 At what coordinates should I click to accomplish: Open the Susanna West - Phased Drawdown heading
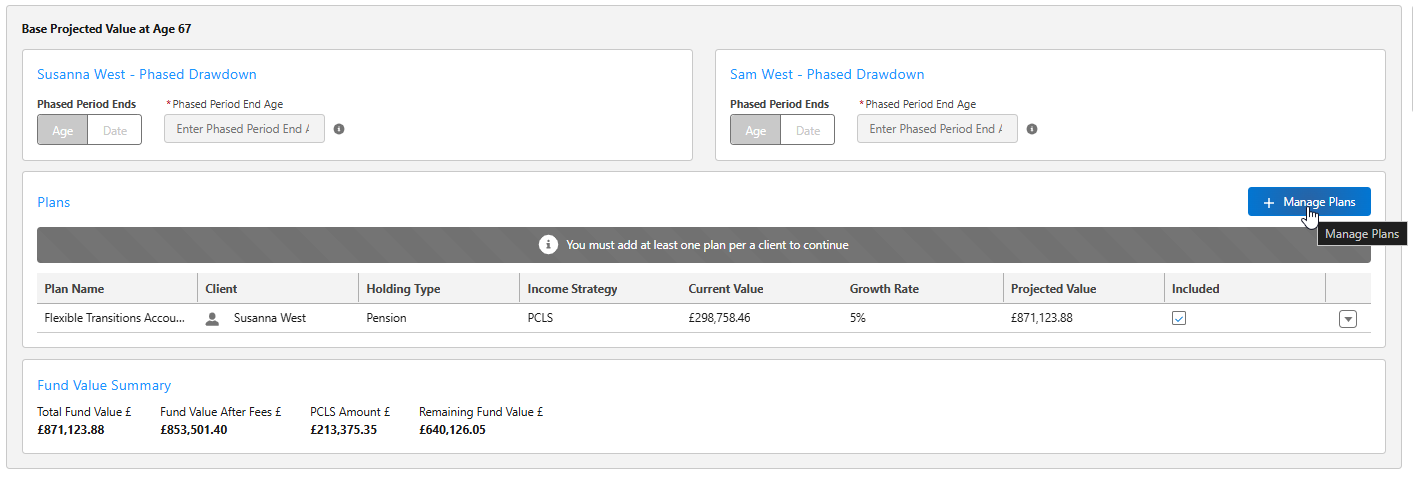(x=147, y=74)
